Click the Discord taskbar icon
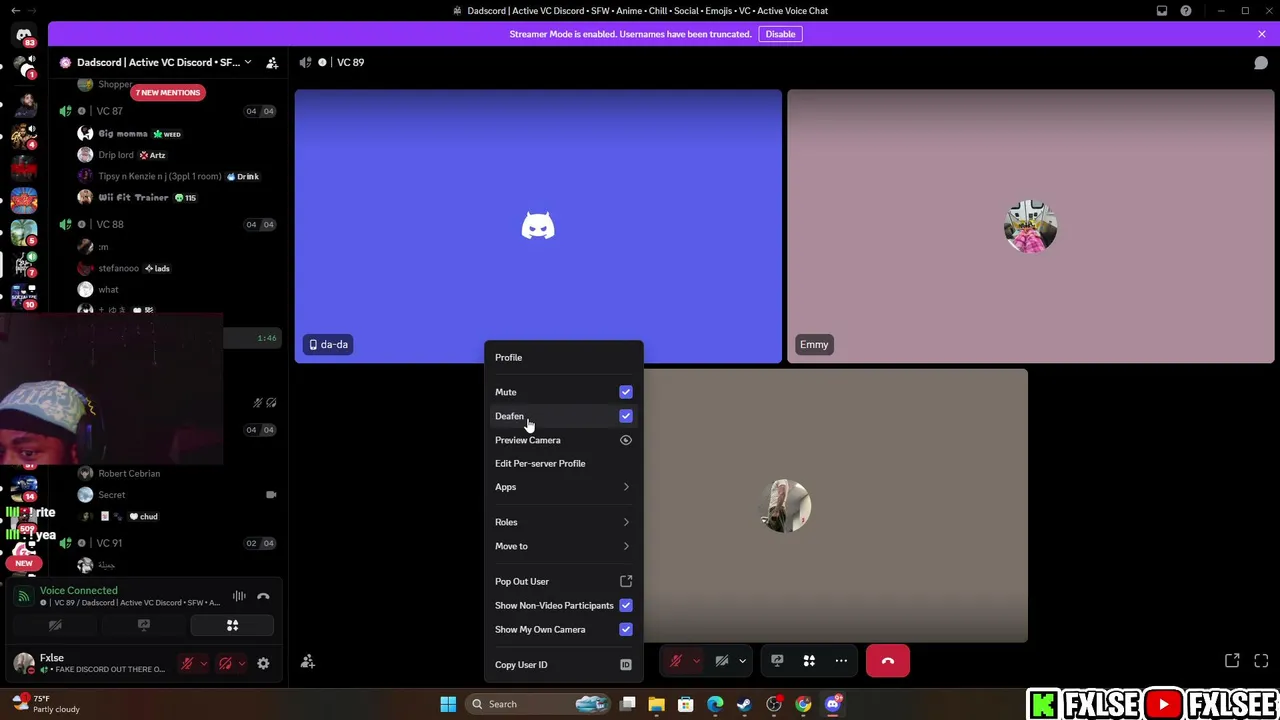This screenshot has width=1280, height=720. pos(833,704)
